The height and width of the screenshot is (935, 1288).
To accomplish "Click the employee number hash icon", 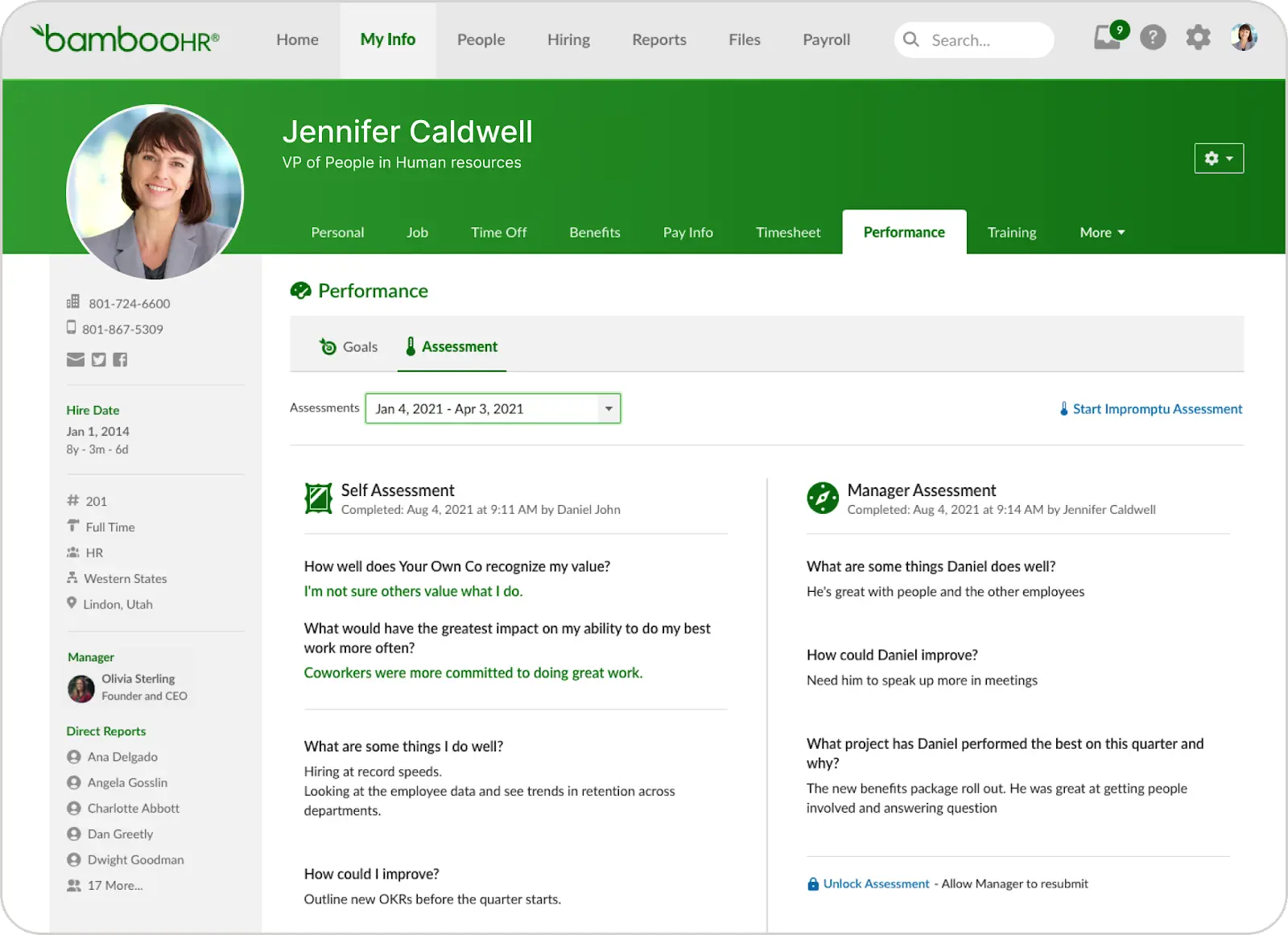I will (x=73, y=500).
